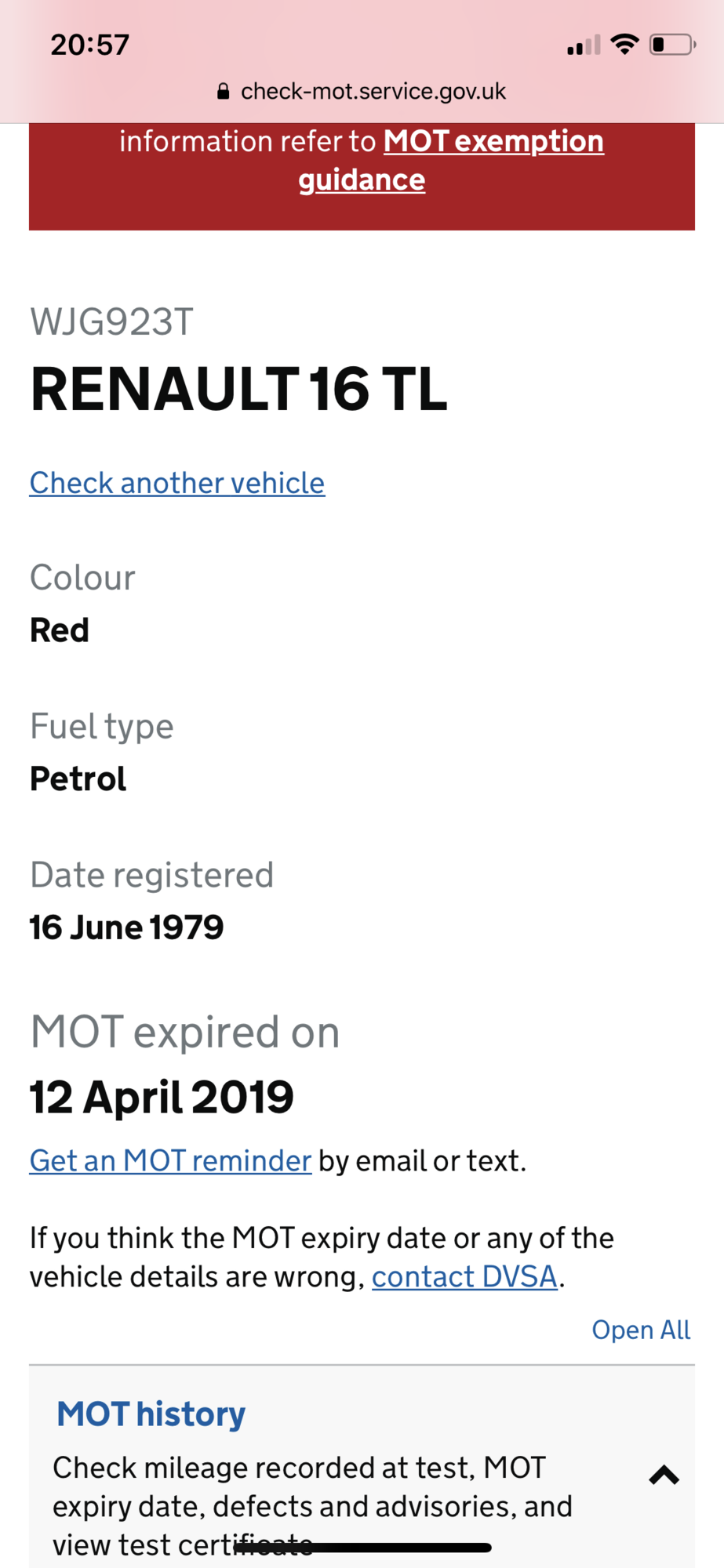The image size is (724, 1568).
Task: Follow the contact DVSA link
Action: [x=464, y=1276]
